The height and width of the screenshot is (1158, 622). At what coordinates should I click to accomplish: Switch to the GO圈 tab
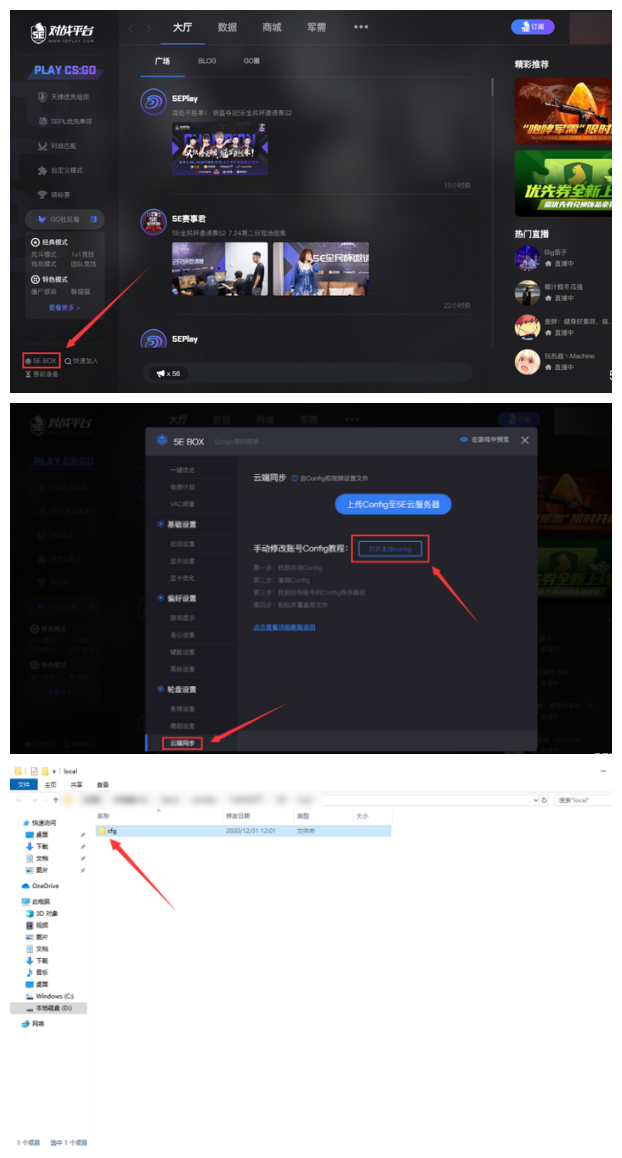[x=252, y=61]
